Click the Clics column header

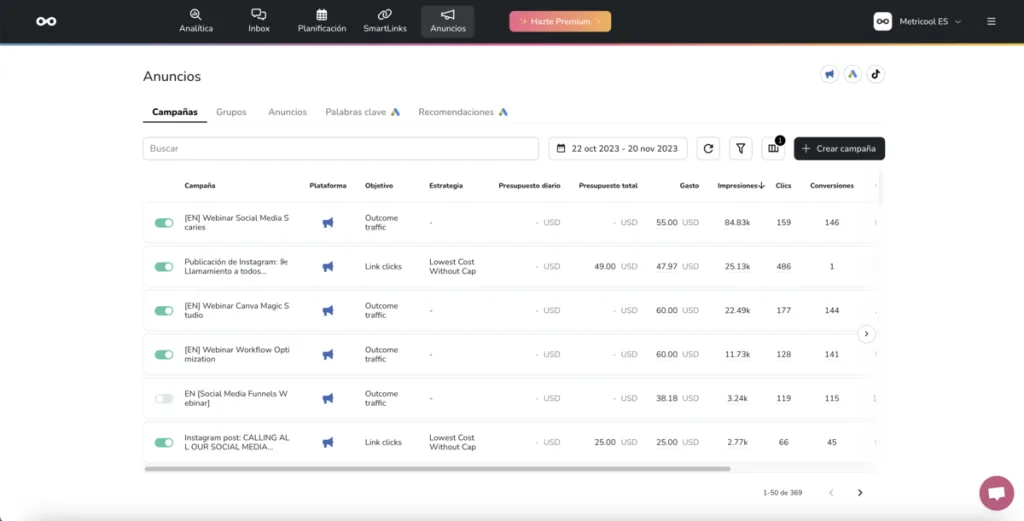[x=784, y=186]
